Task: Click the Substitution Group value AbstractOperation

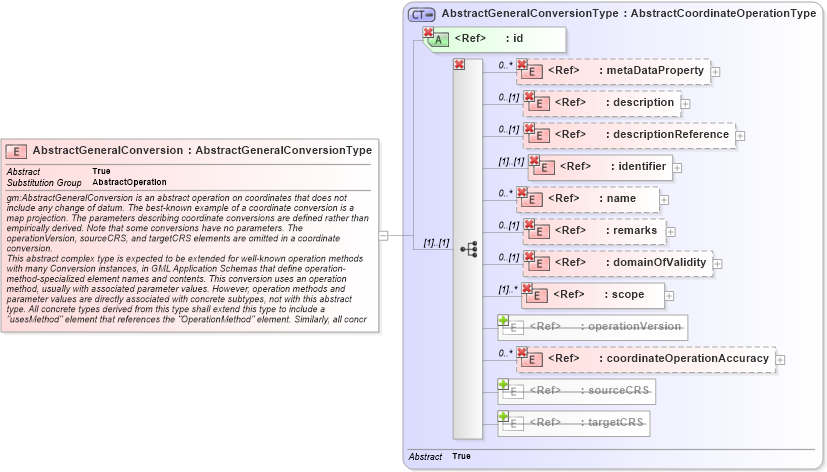Action: [129, 182]
